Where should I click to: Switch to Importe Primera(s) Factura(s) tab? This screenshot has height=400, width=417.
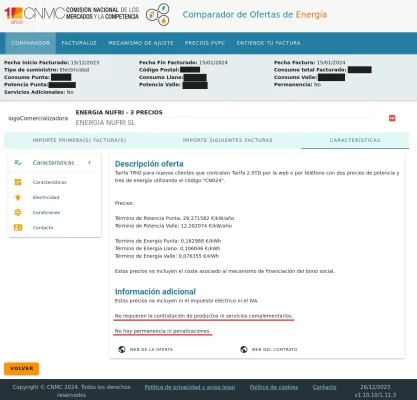(x=79, y=140)
